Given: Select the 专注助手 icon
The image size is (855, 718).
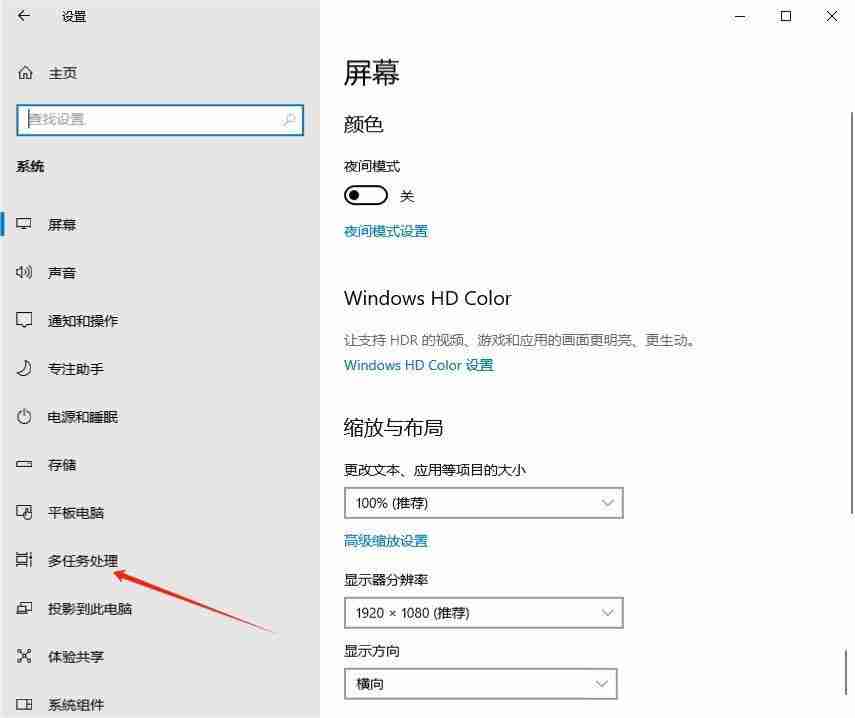Looking at the screenshot, I should (24, 368).
